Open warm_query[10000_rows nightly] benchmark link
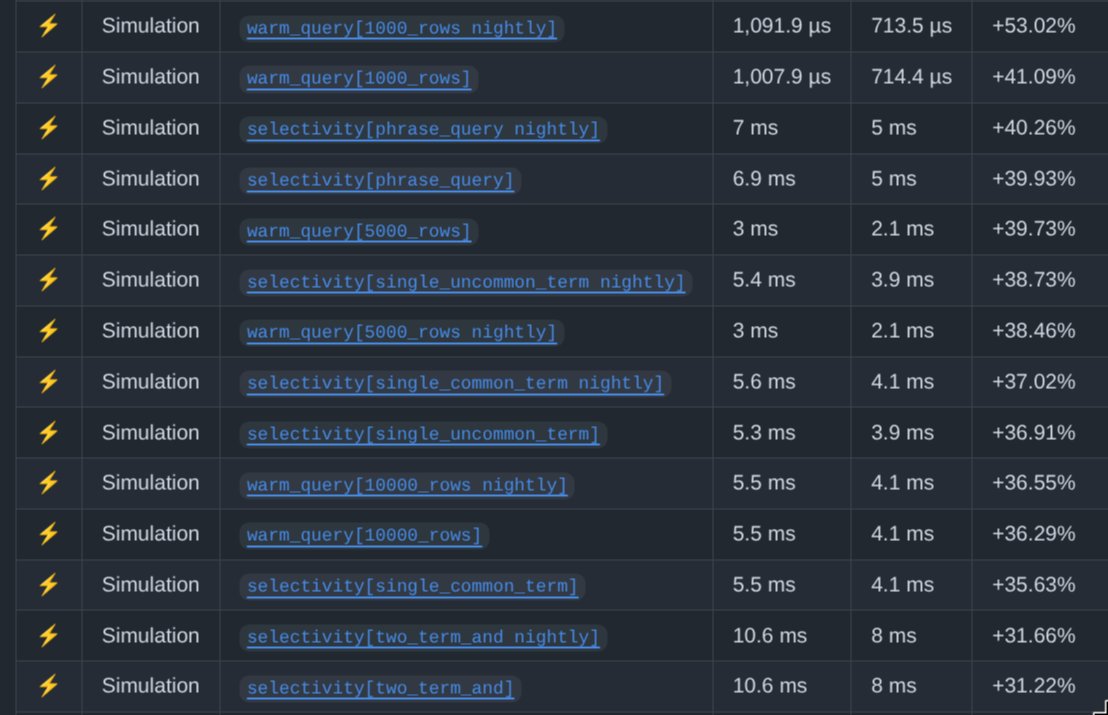Image resolution: width=1108 pixels, height=715 pixels. [406, 485]
